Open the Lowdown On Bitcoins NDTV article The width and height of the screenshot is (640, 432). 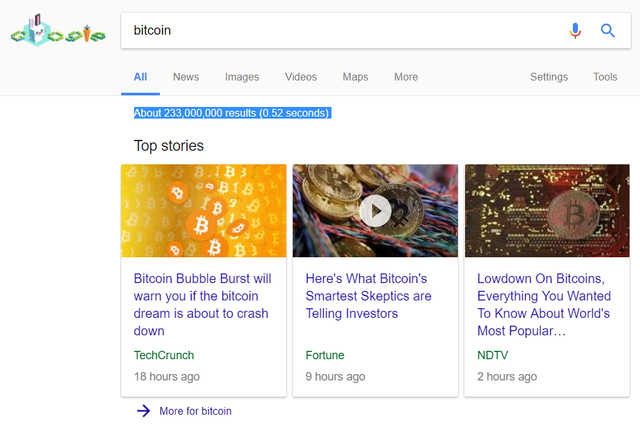tap(544, 305)
